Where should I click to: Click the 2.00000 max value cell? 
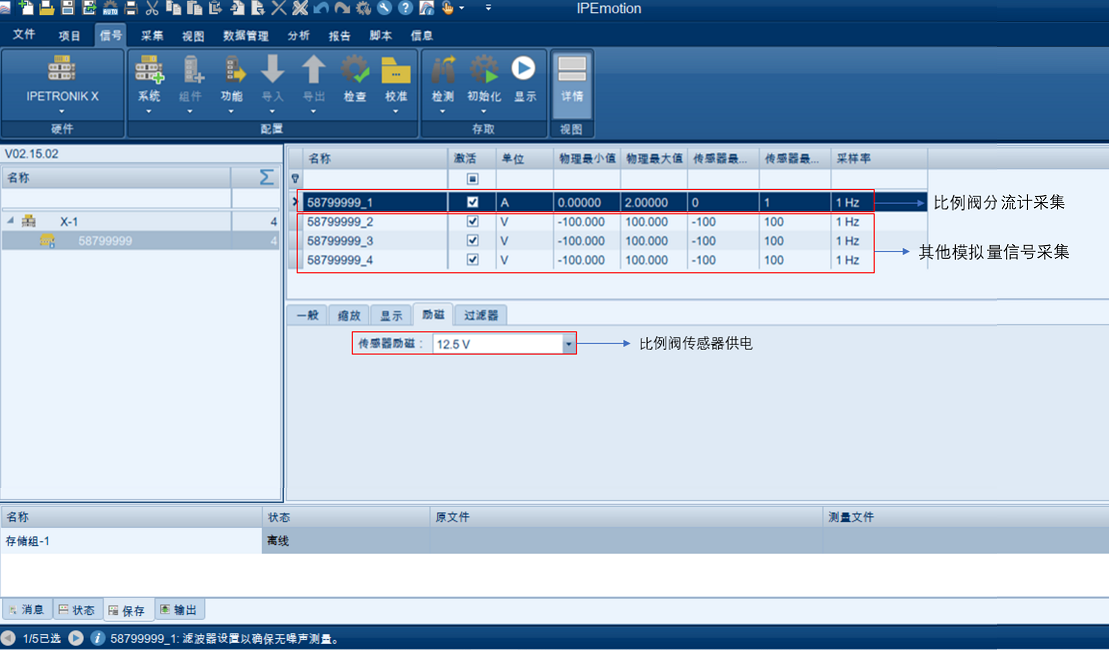(654, 202)
